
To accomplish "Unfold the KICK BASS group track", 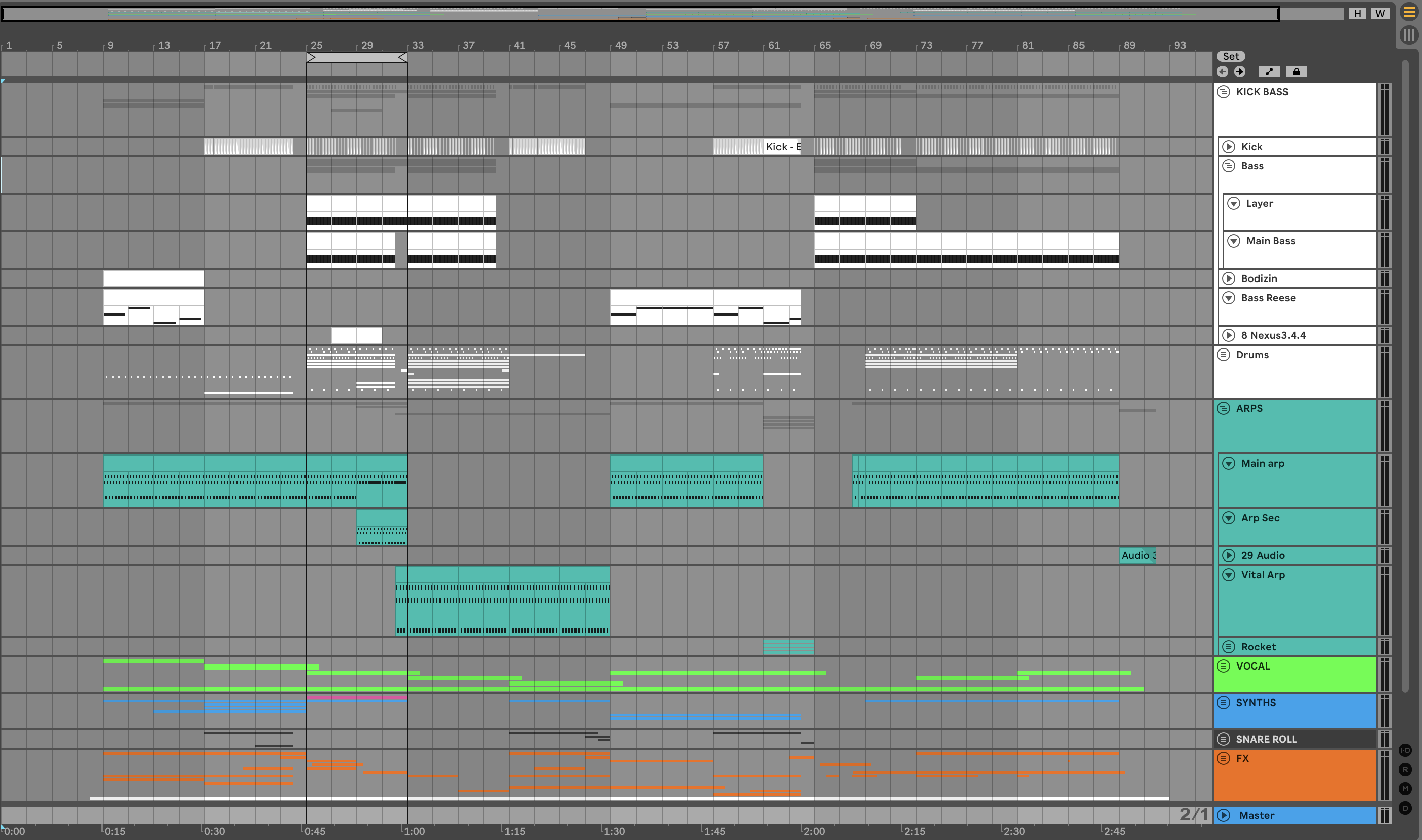I will [1223, 92].
